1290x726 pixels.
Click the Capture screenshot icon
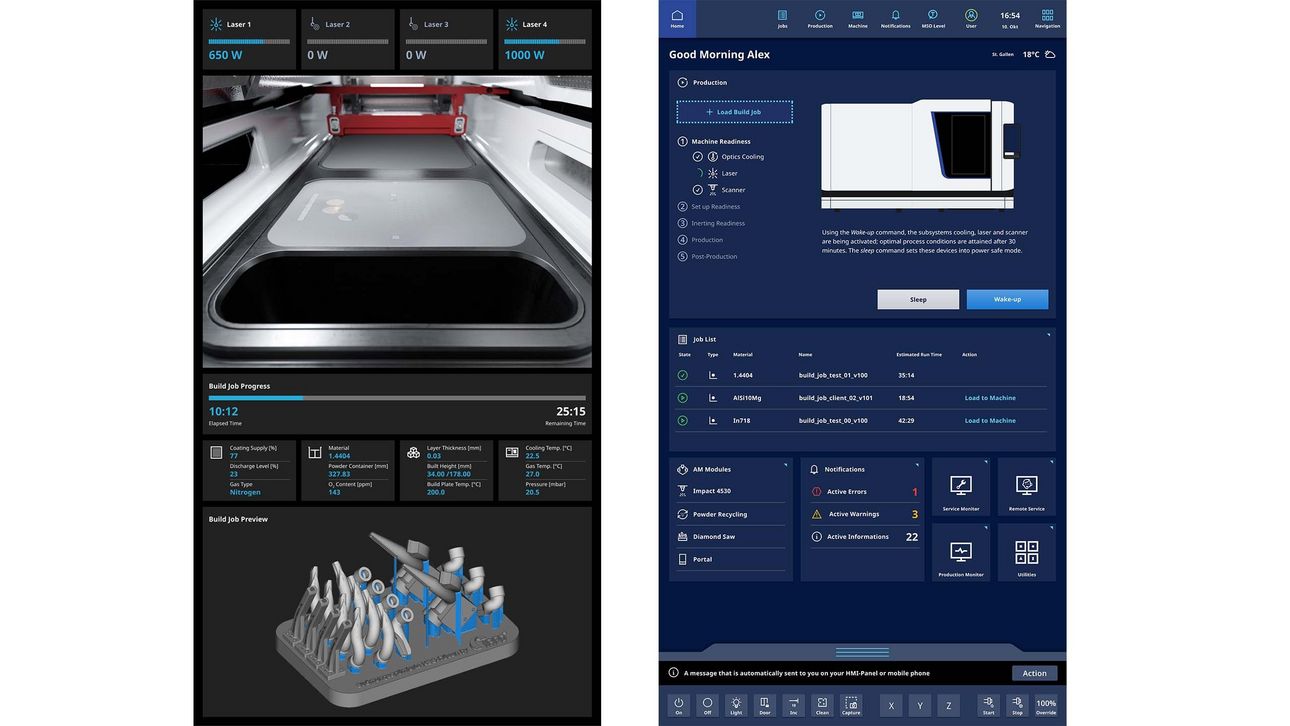(851, 705)
